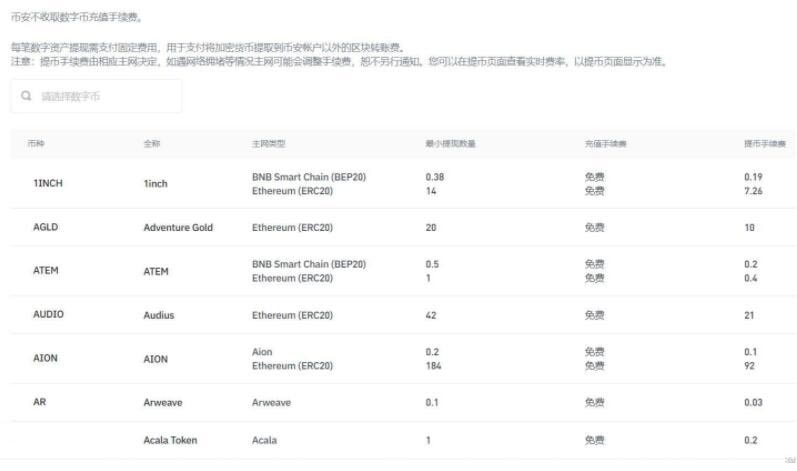This screenshot has height=471, width=797.
Task: Select the Arweave full name cell
Action: [x=162, y=402]
